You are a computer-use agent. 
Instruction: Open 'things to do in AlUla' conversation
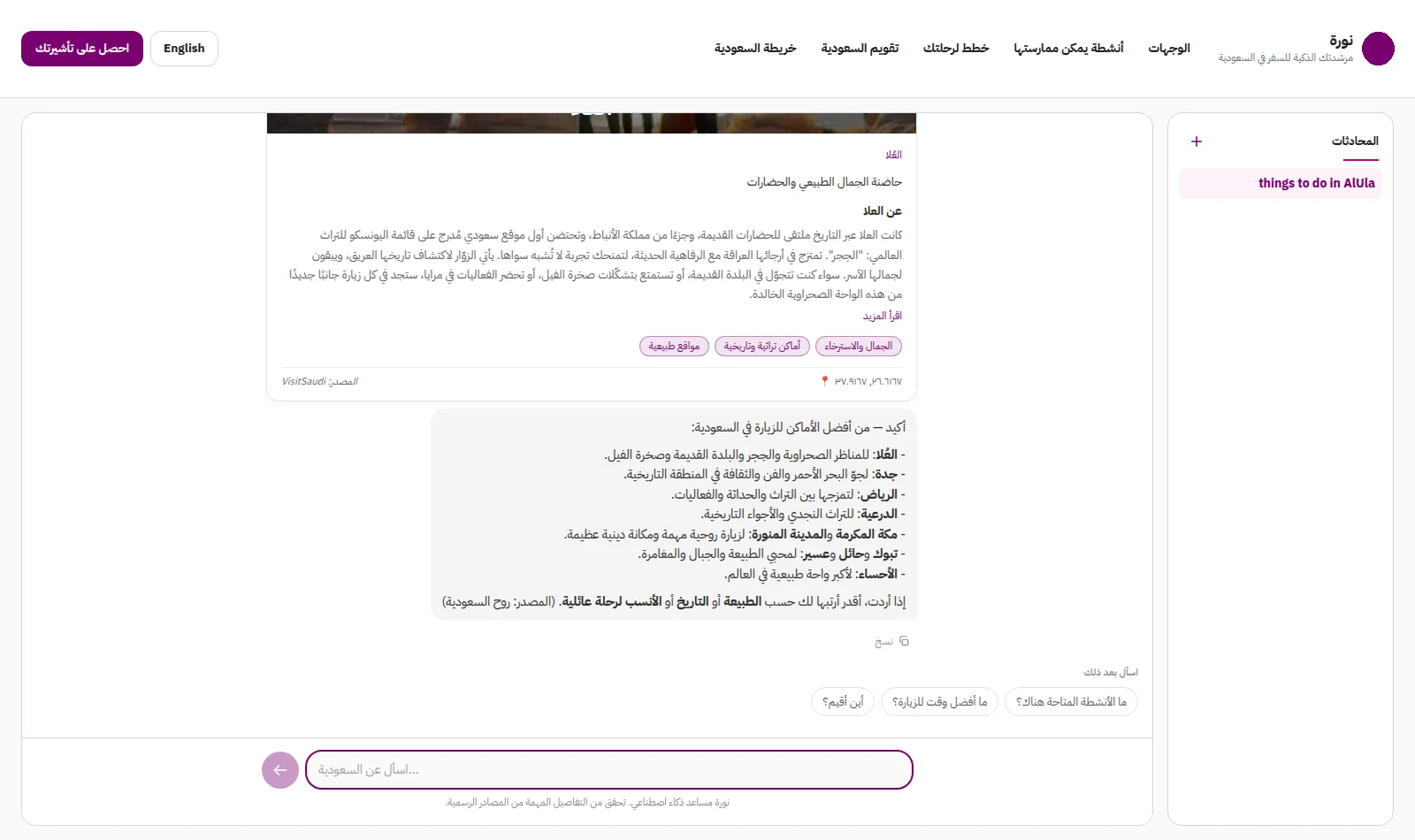(1281, 184)
